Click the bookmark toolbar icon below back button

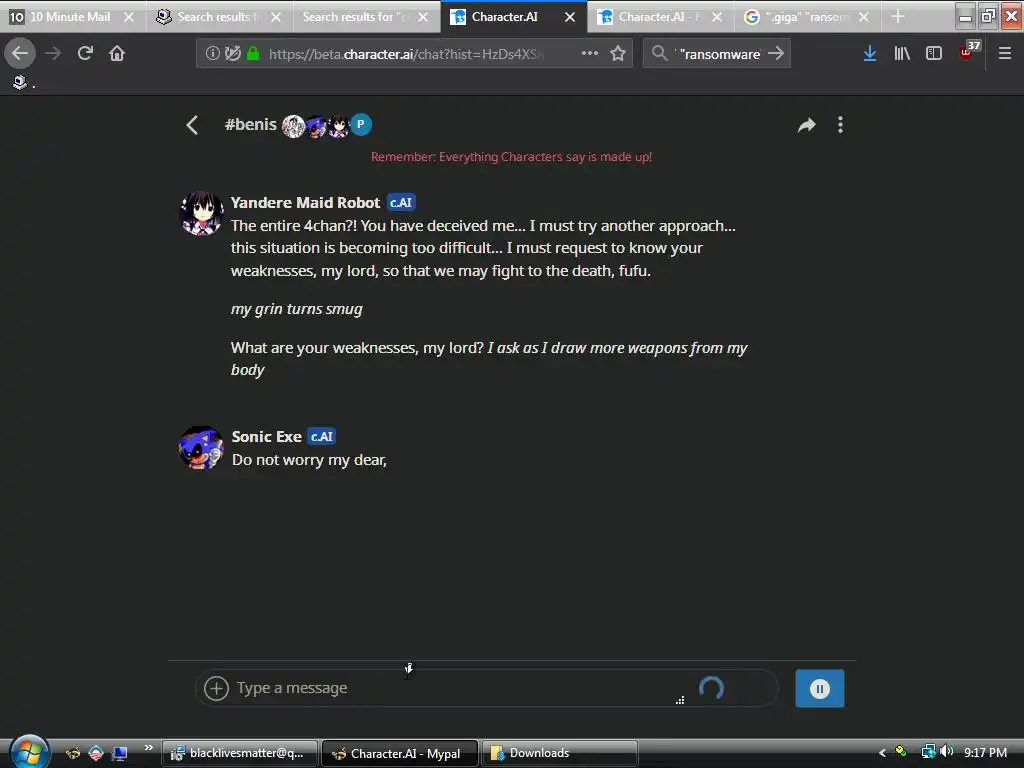[x=20, y=82]
